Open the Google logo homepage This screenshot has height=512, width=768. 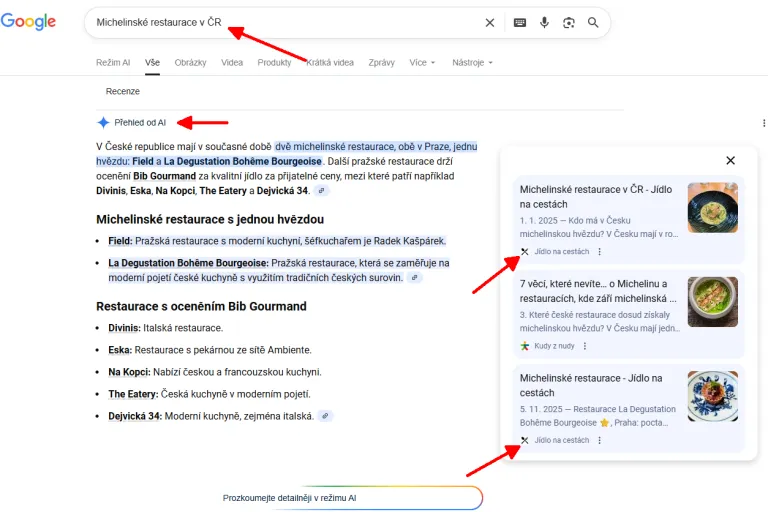[x=28, y=22]
